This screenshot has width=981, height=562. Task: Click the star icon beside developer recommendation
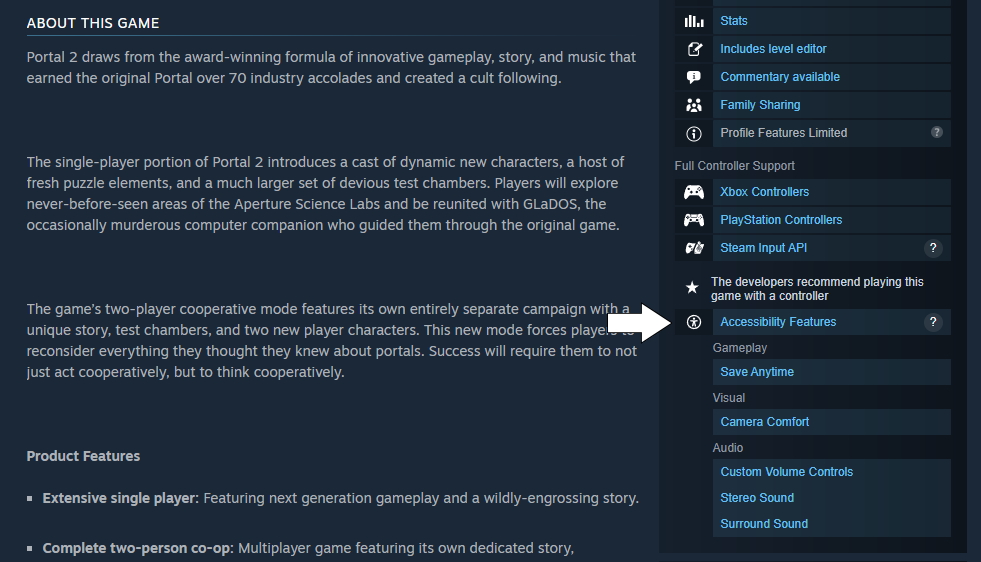pyautogui.click(x=692, y=288)
